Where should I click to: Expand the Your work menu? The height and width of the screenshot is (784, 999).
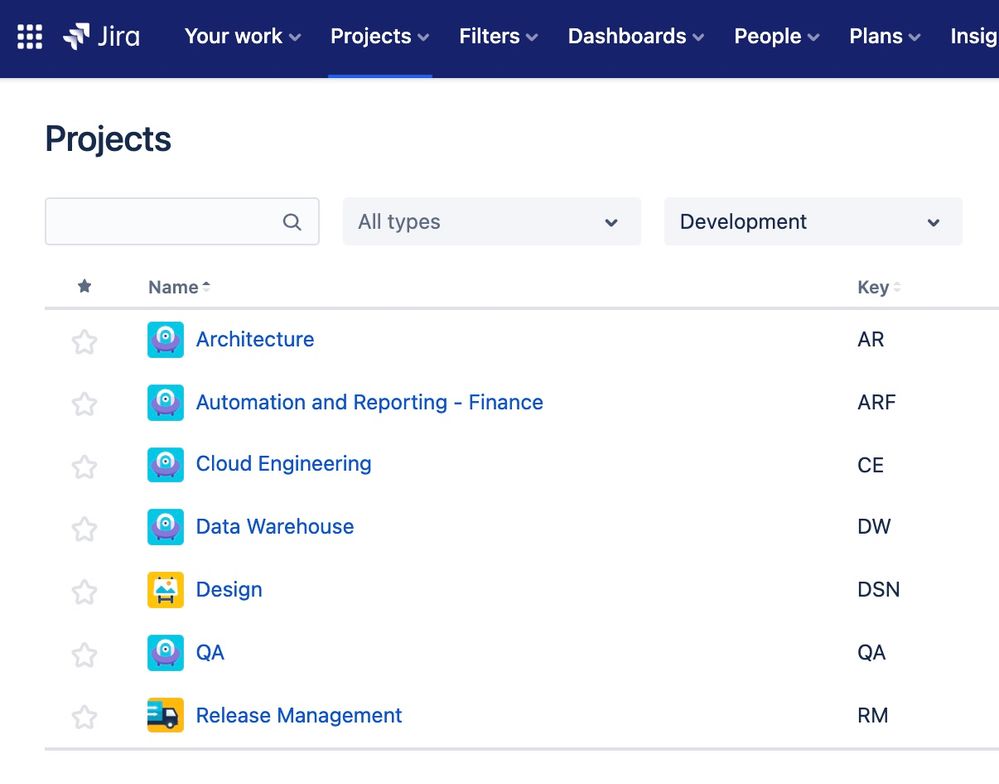click(242, 37)
